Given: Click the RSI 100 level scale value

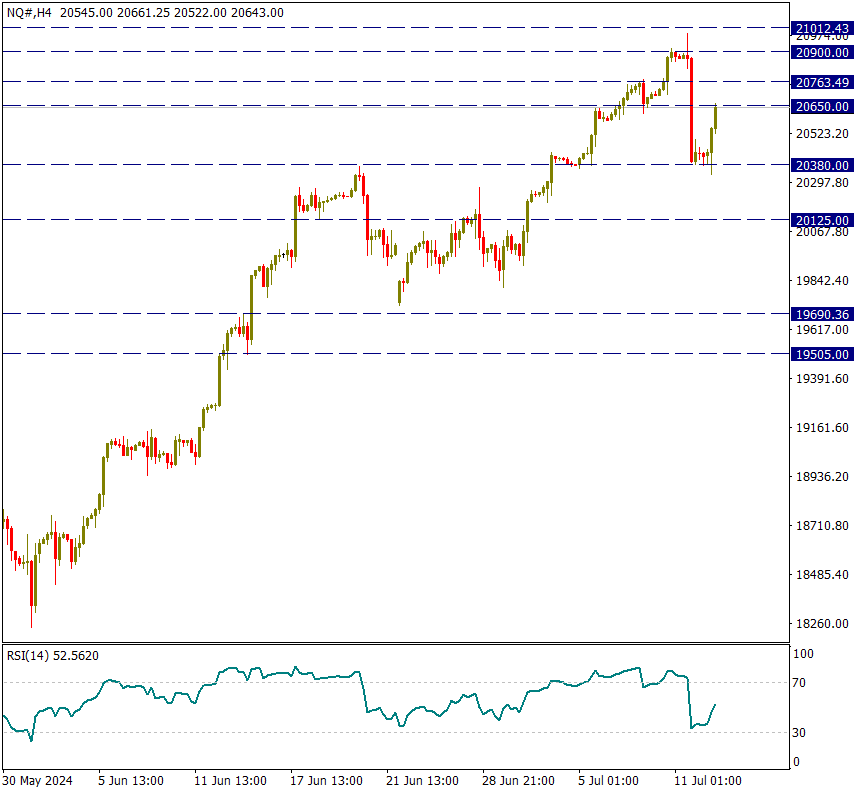Looking at the screenshot, I should point(804,654).
